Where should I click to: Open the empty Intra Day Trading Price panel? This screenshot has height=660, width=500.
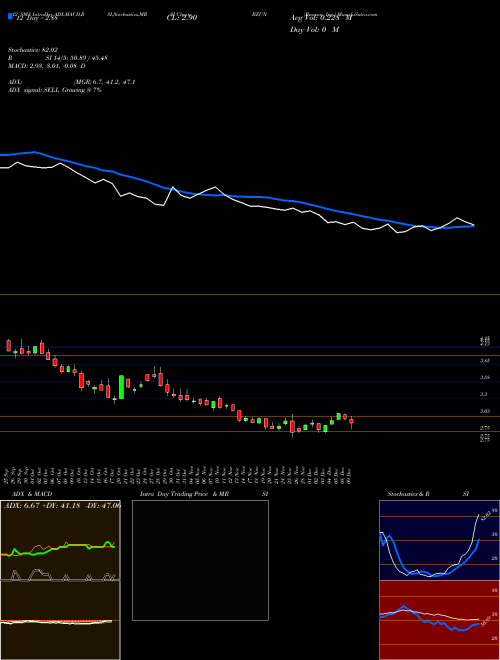pos(200,560)
